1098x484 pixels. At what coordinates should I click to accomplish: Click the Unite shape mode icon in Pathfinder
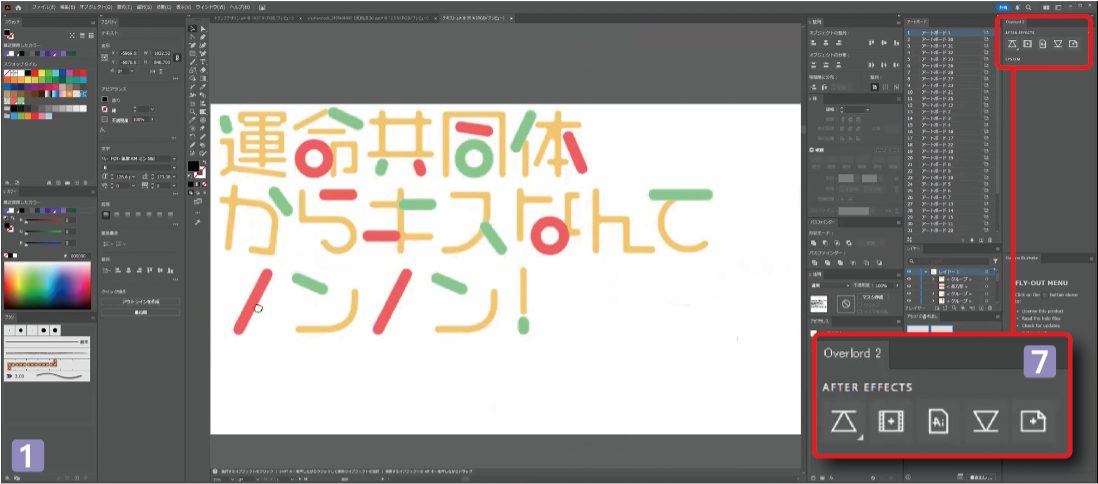(813, 243)
